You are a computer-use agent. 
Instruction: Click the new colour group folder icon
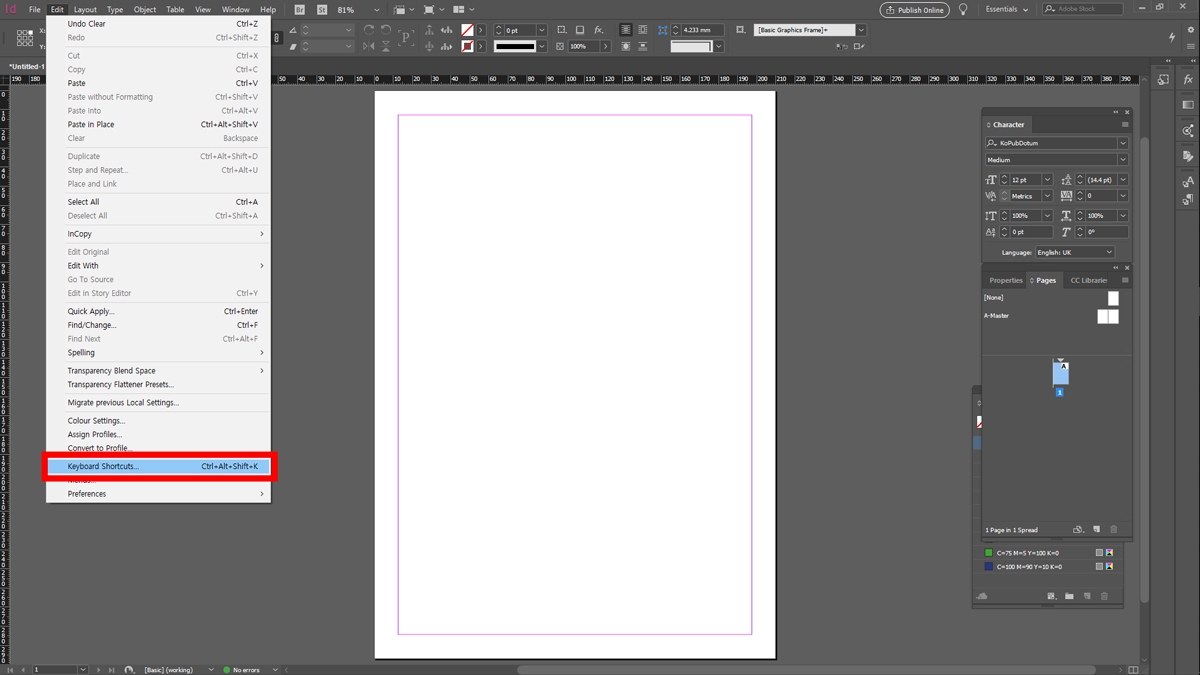(x=1069, y=596)
